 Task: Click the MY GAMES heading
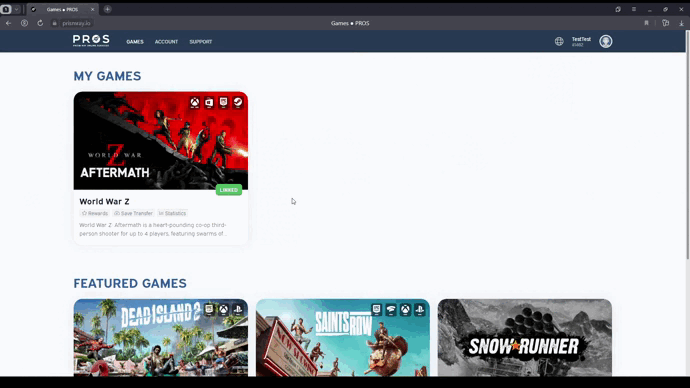tap(107, 76)
